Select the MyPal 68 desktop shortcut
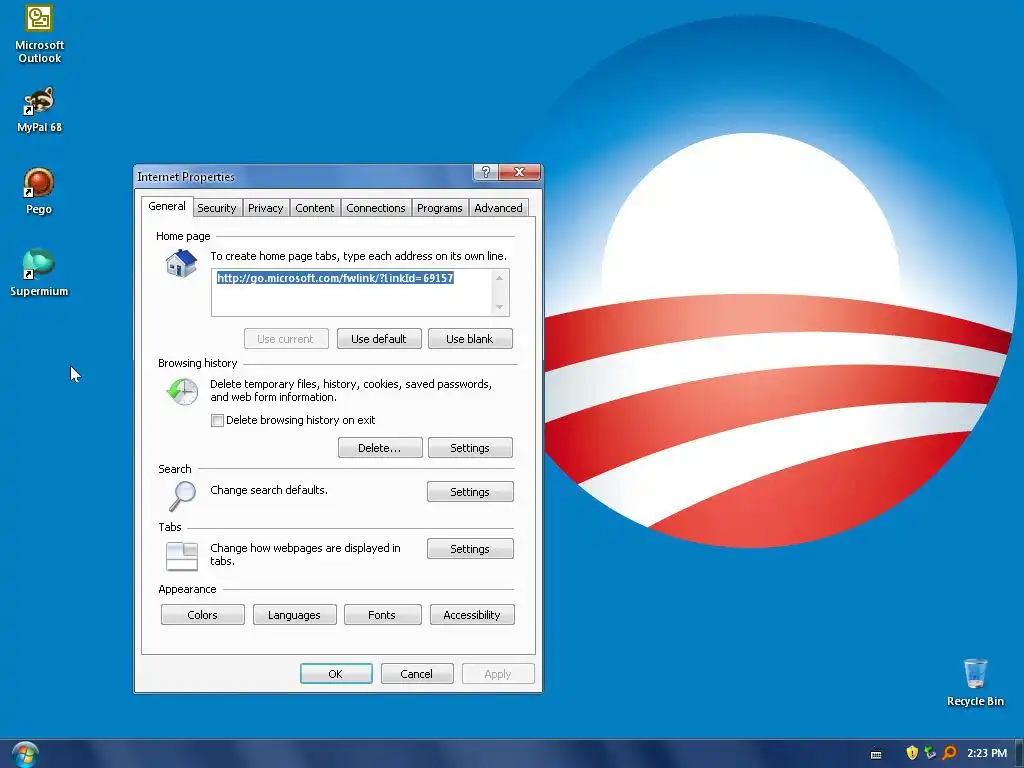This screenshot has height=768, width=1024. 39,110
